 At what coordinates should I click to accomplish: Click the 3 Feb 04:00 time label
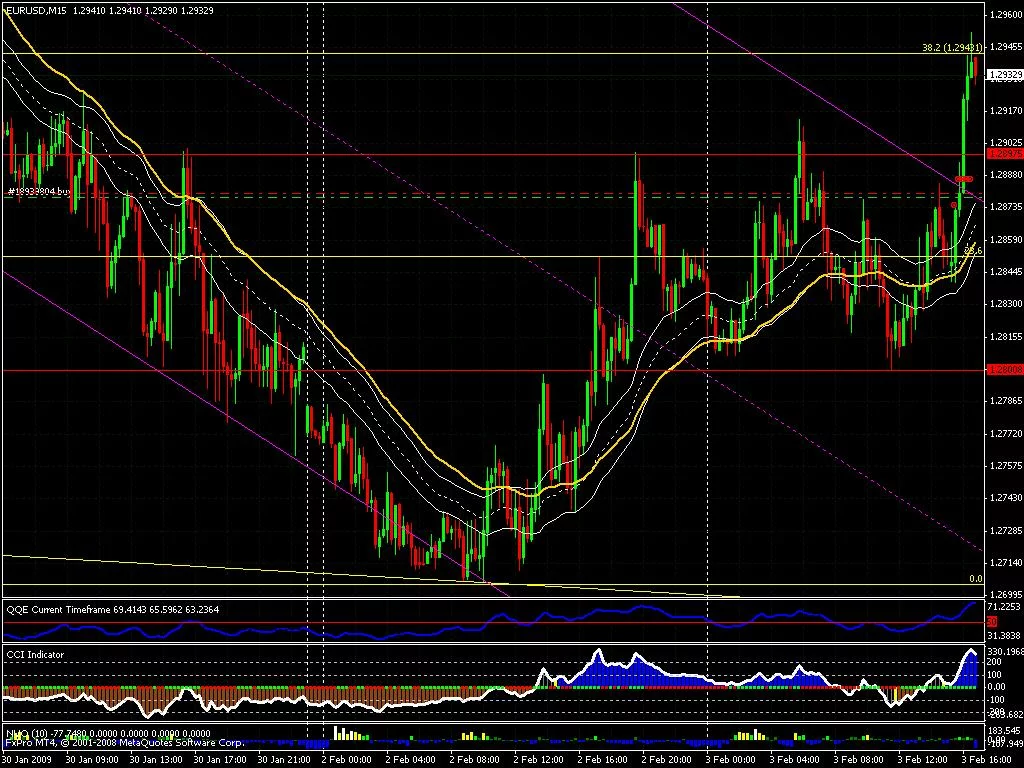point(795,760)
